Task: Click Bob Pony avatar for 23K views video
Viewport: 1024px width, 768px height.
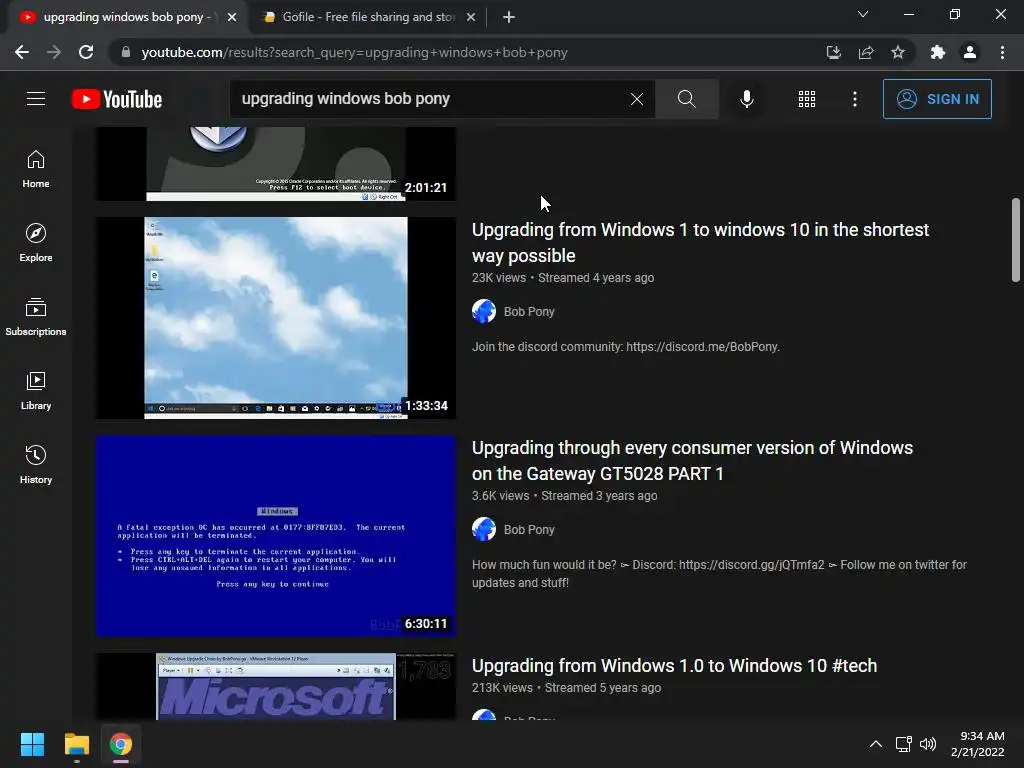Action: pos(484,312)
